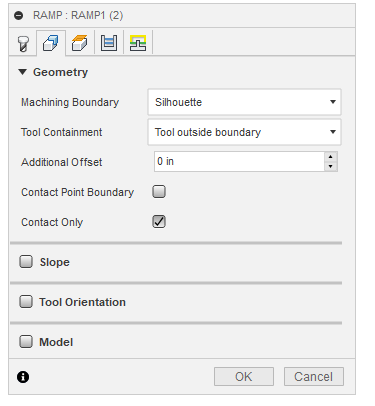
Task: Enable the Tool Orientation checkbox
Action: point(26,302)
